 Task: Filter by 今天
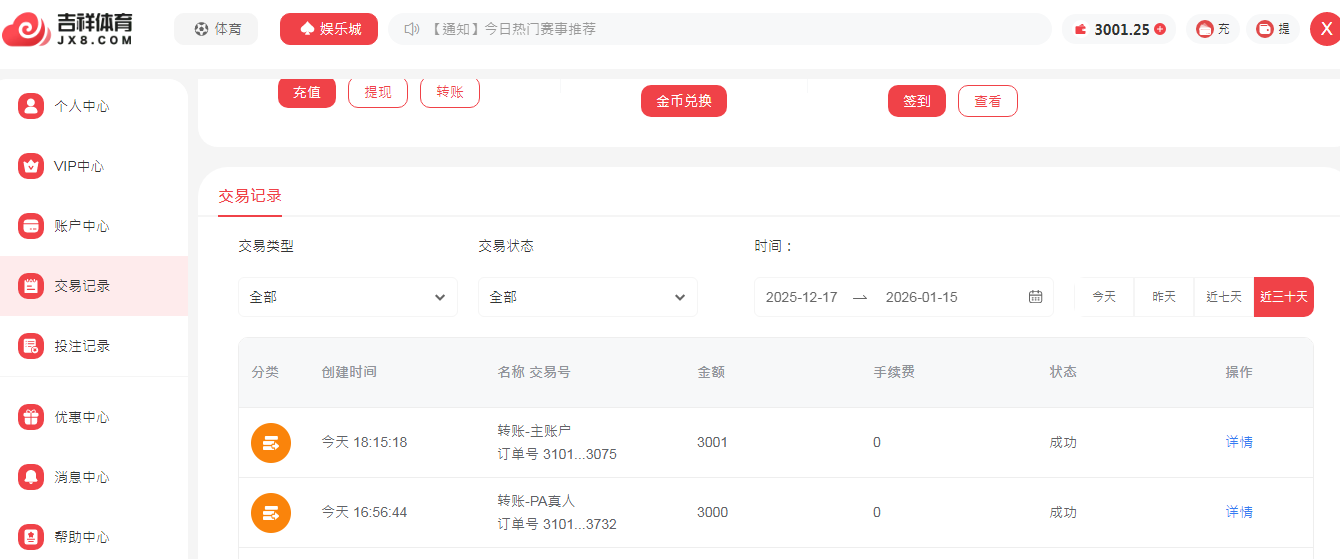coord(1104,297)
